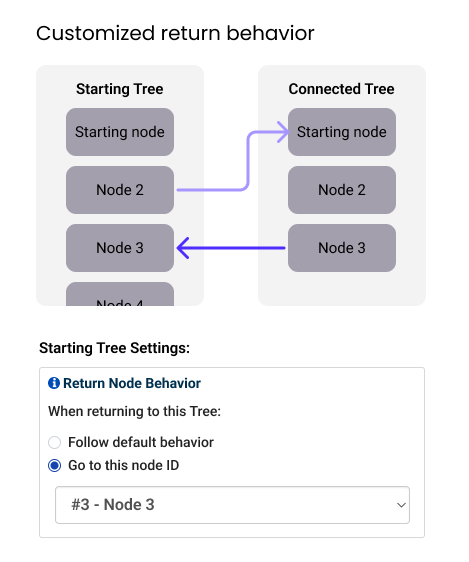The image size is (469, 562).
Task: Click the Starting Tree panel title
Action: 120,89
